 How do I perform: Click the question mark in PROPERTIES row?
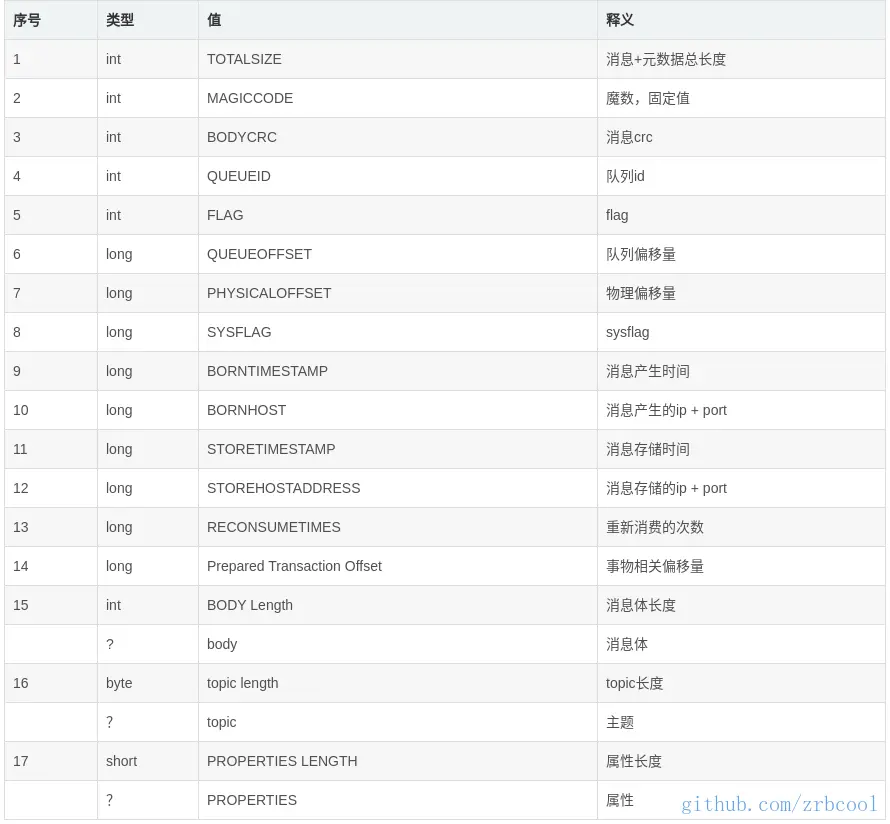tap(110, 800)
